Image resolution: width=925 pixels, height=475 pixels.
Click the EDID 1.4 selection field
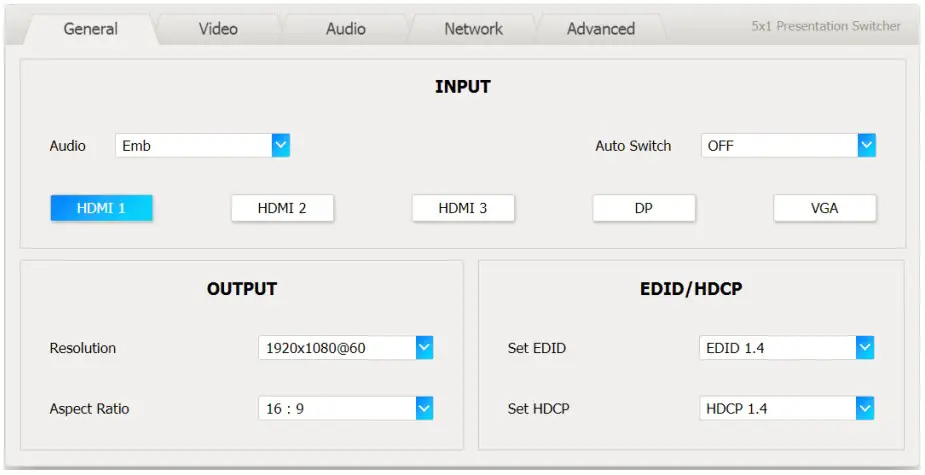pos(777,348)
